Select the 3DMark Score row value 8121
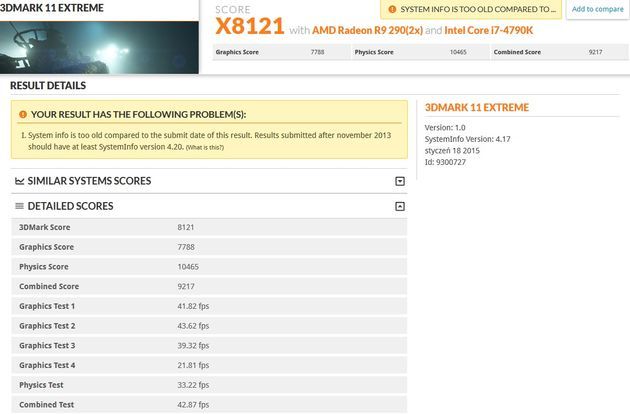 click(x=186, y=227)
